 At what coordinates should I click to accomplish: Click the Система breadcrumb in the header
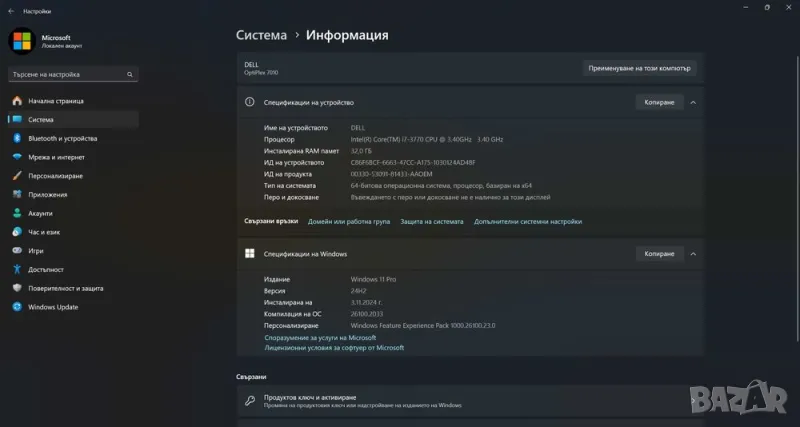coord(261,35)
